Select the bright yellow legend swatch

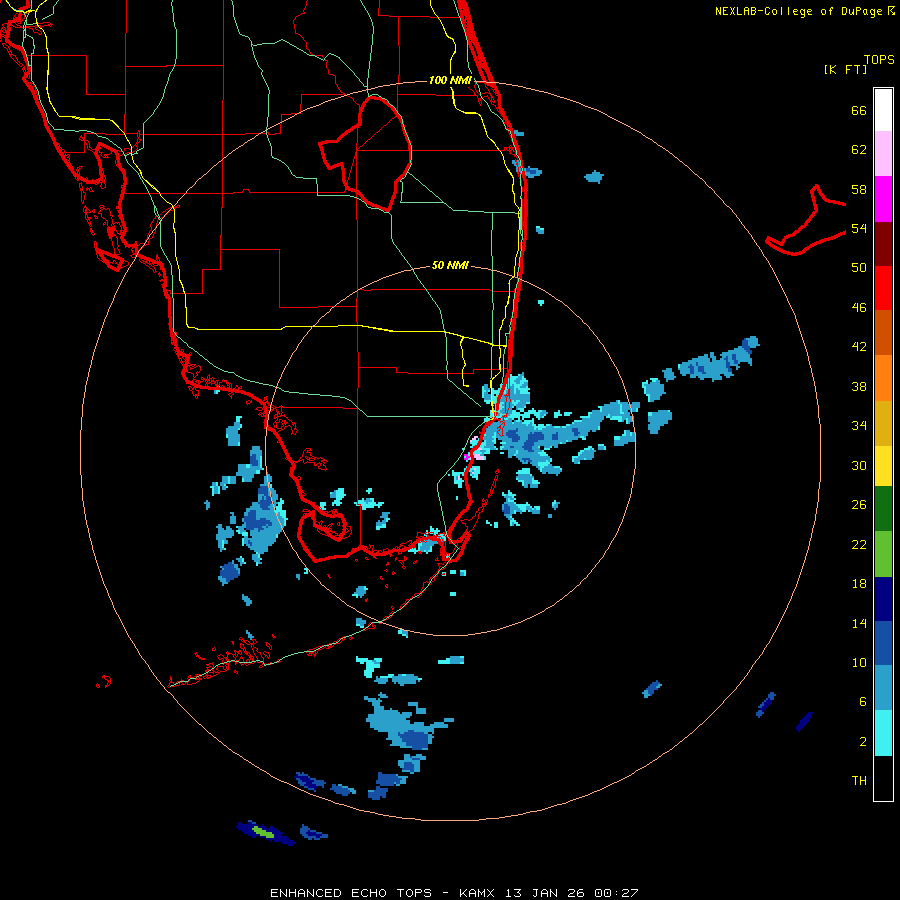tap(883, 466)
